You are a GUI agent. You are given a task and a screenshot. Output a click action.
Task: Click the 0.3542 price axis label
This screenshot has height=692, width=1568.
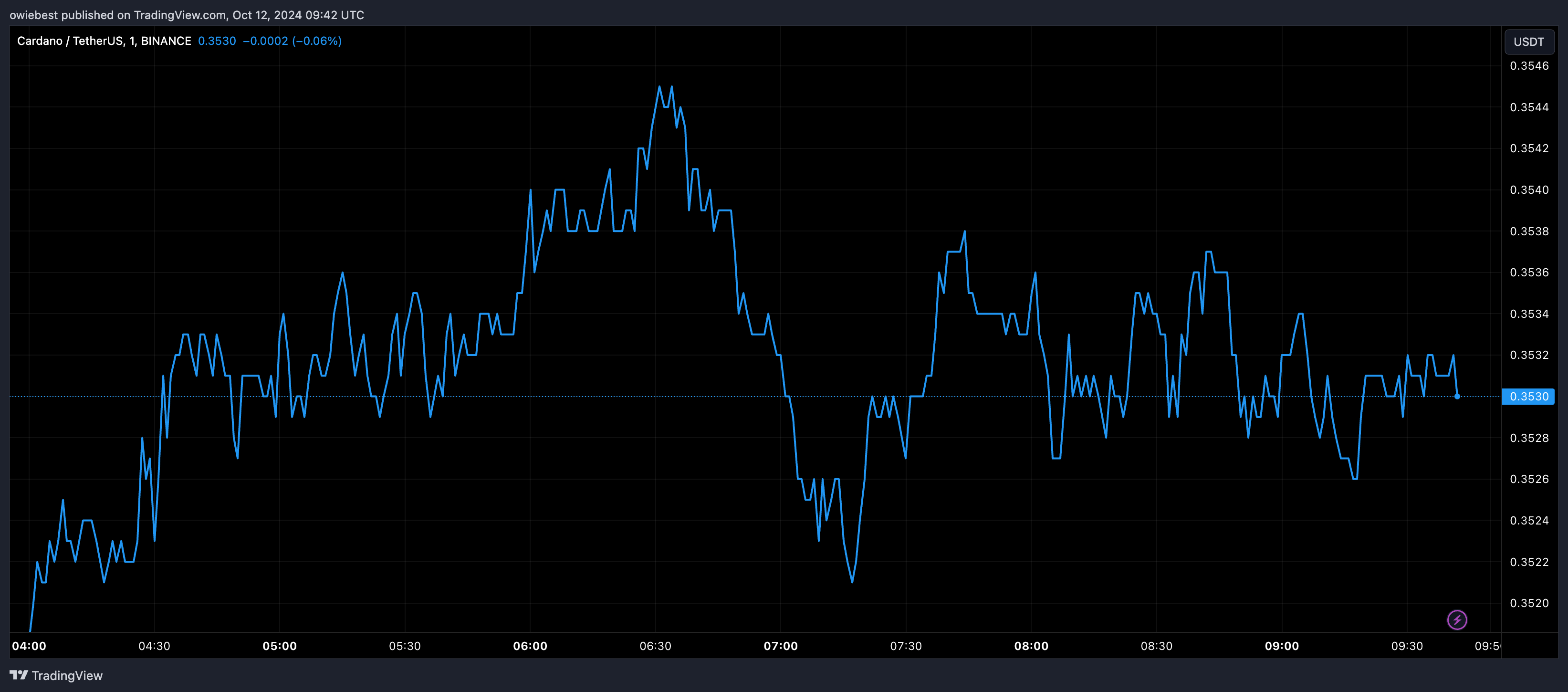tap(1529, 148)
